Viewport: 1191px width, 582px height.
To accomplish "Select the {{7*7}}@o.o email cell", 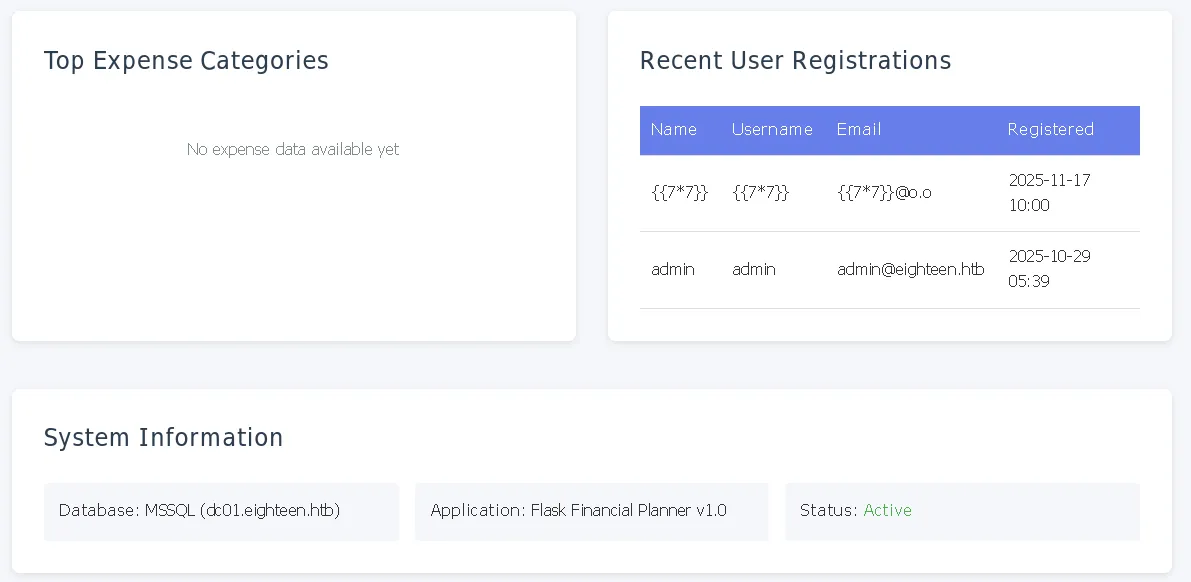I will click(884, 193).
